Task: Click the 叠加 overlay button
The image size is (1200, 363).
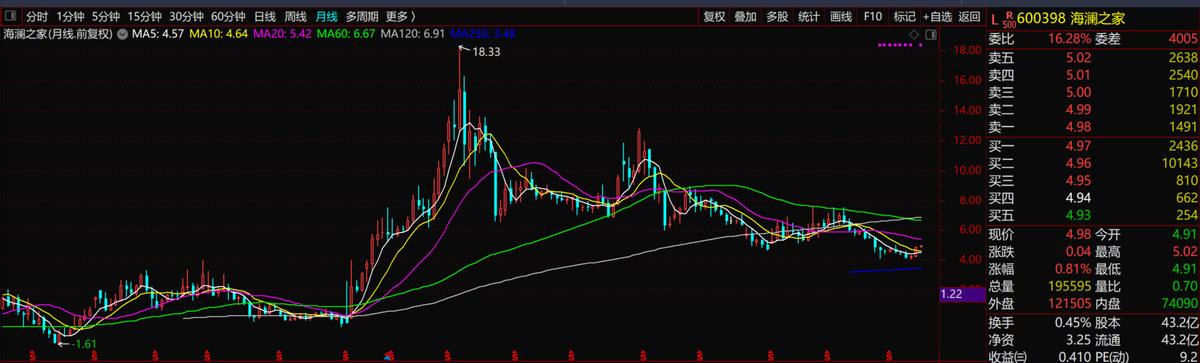Action: click(x=745, y=16)
